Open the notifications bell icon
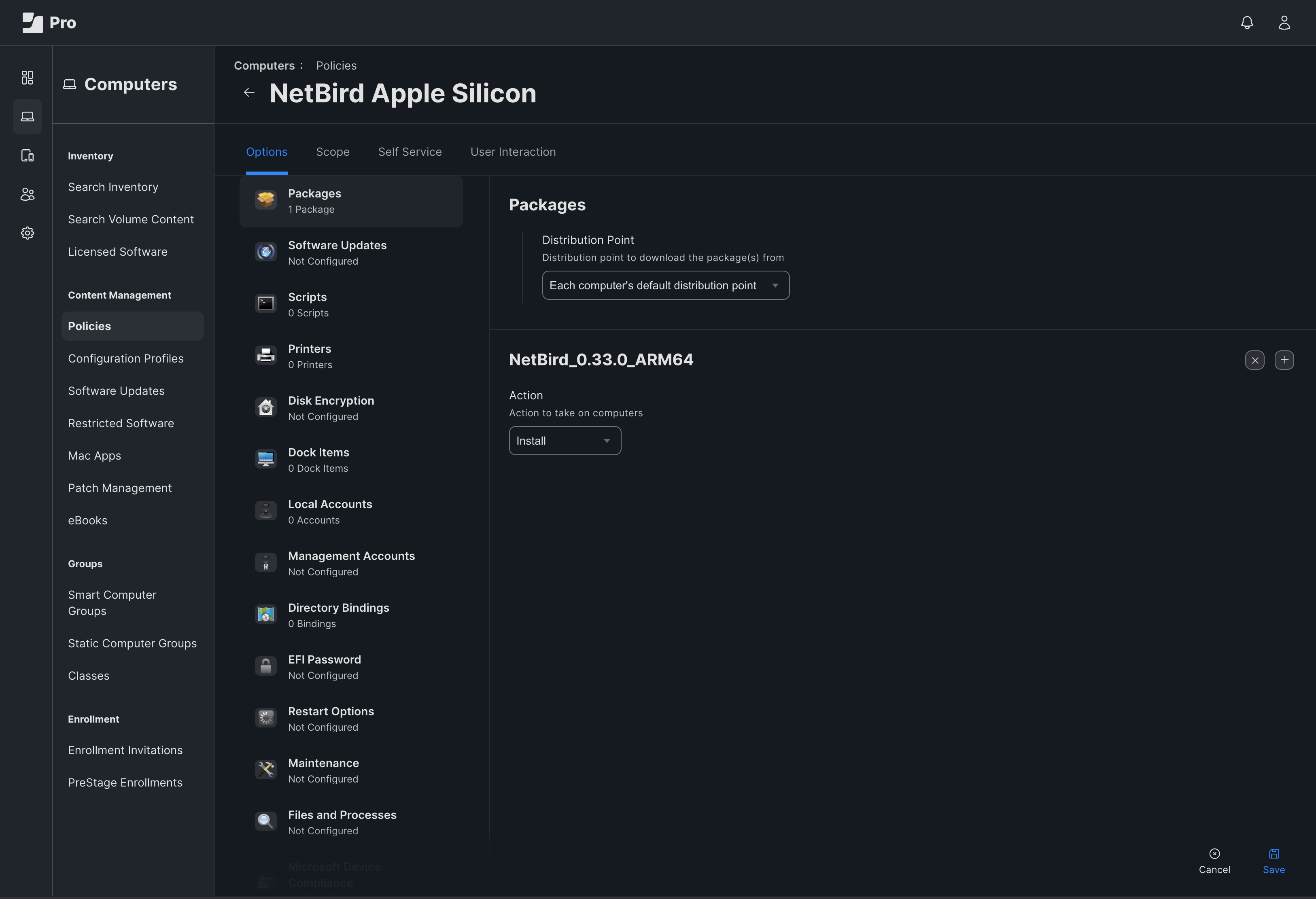The height and width of the screenshot is (899, 1316). click(x=1246, y=23)
